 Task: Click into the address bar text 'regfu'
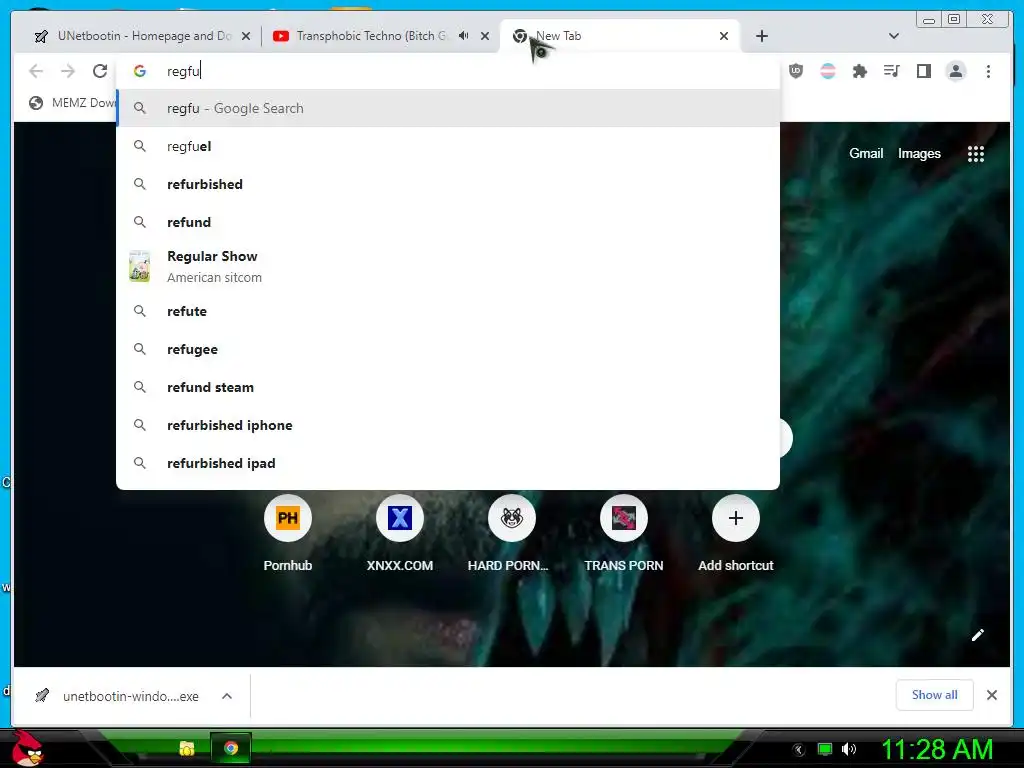point(184,71)
